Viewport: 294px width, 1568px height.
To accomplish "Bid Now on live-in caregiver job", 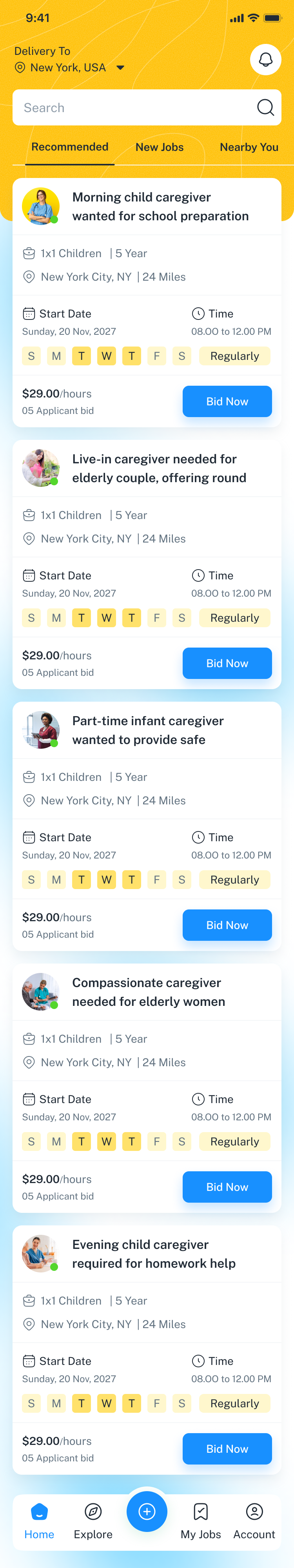I will click(227, 664).
